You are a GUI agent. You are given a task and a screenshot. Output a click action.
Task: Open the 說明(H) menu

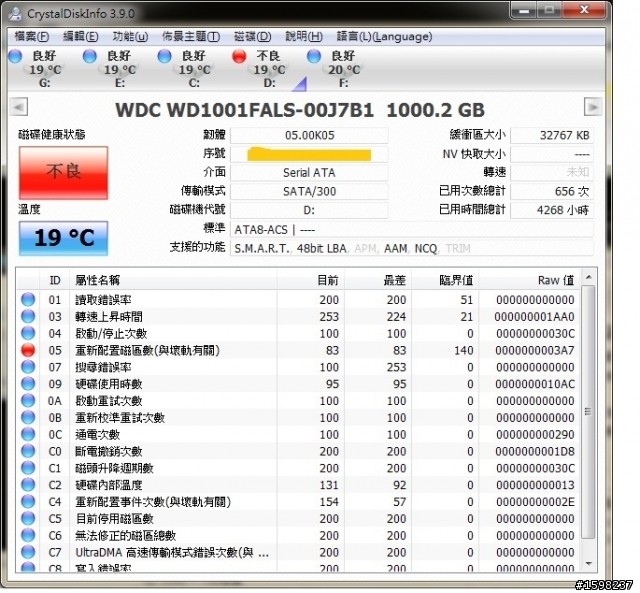coord(304,37)
